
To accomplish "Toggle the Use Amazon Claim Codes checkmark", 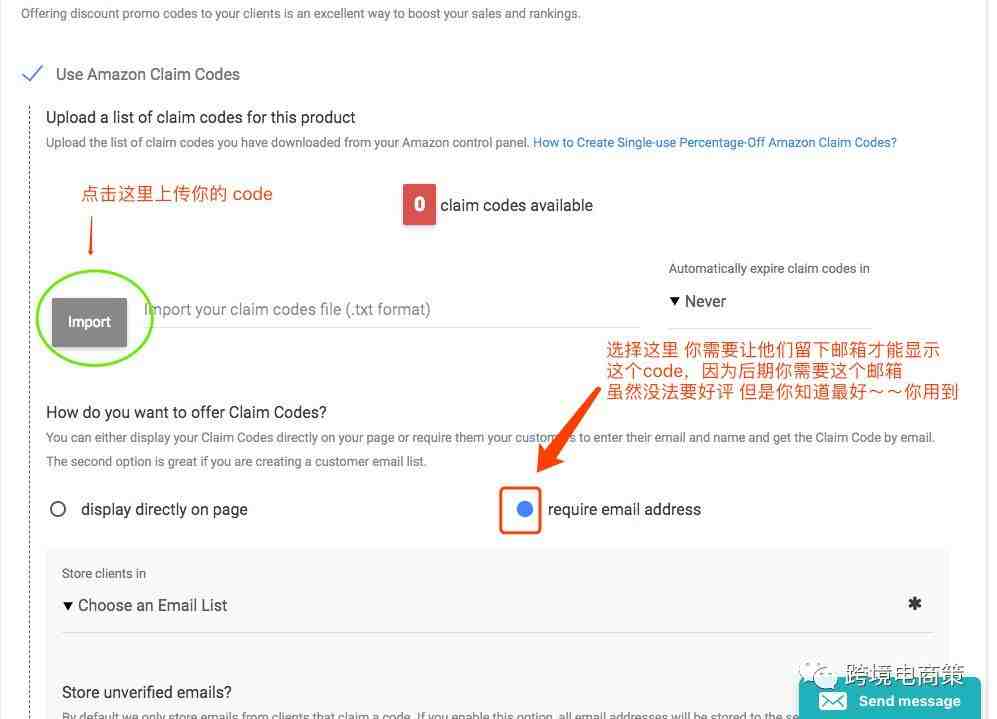I will pos(32,74).
